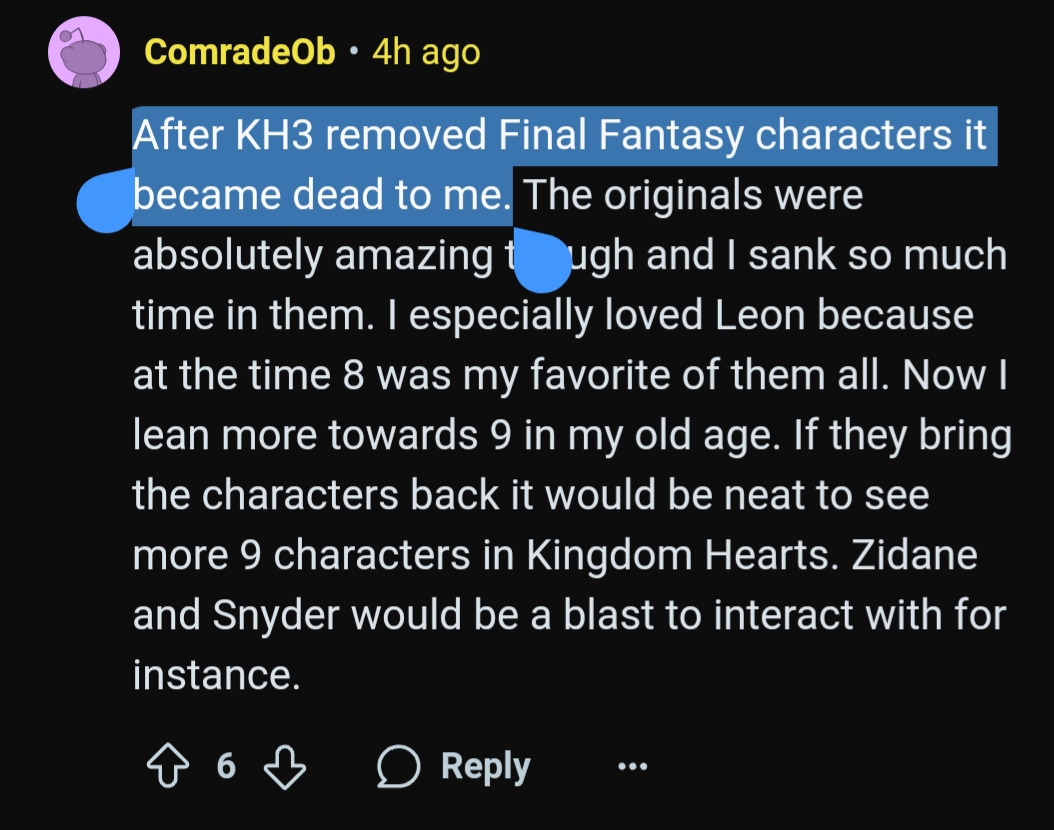Open ComradeOb's user profile link
This screenshot has width=1054, height=830.
(x=239, y=52)
